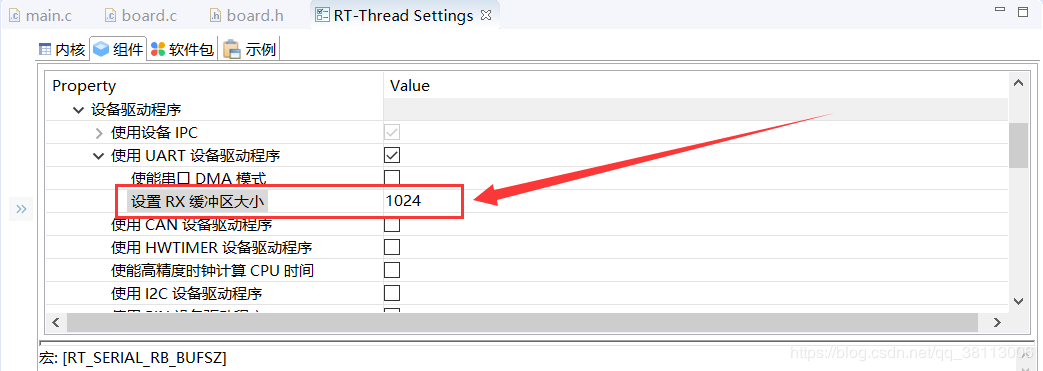Enable 使用 I2C 设备驱动程序 checkbox

pyautogui.click(x=392, y=293)
